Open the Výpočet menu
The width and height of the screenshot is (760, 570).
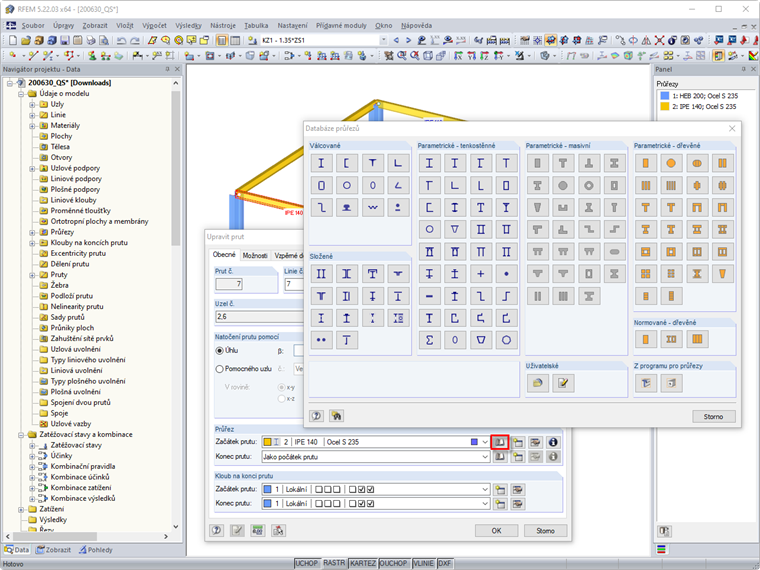[154, 26]
